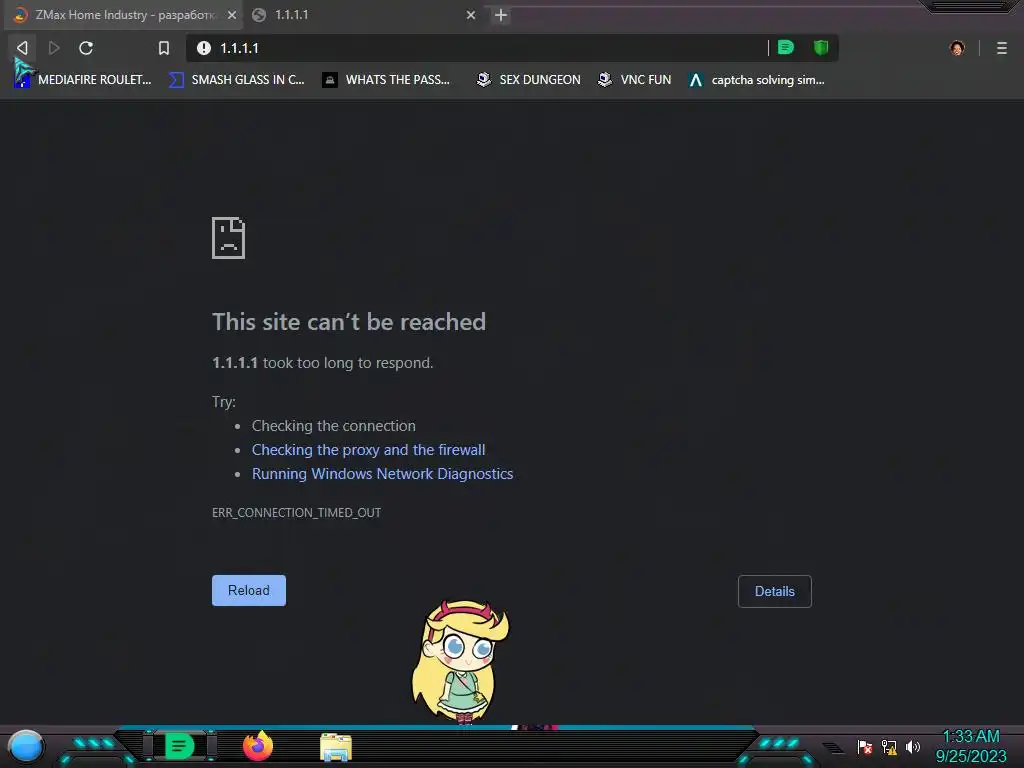Open the green chat extension icon in the address bar

tap(786, 47)
